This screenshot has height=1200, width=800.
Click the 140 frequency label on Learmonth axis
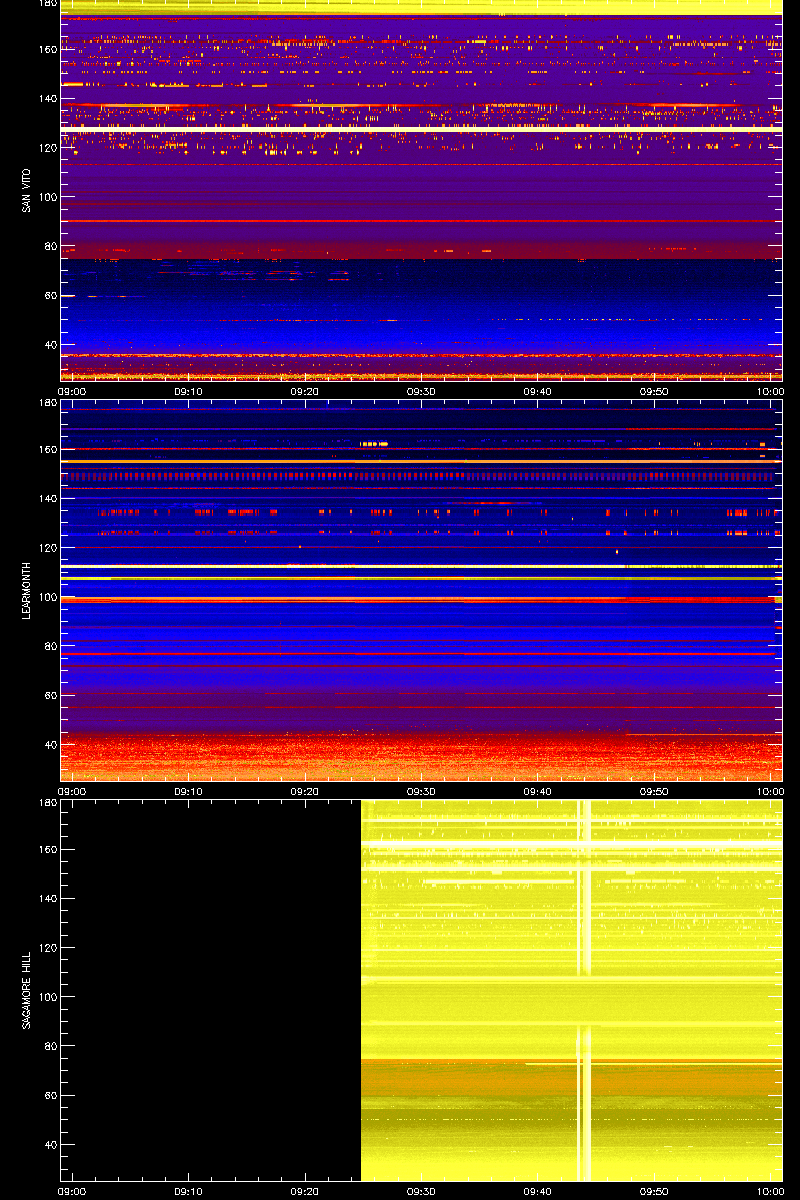47,499
